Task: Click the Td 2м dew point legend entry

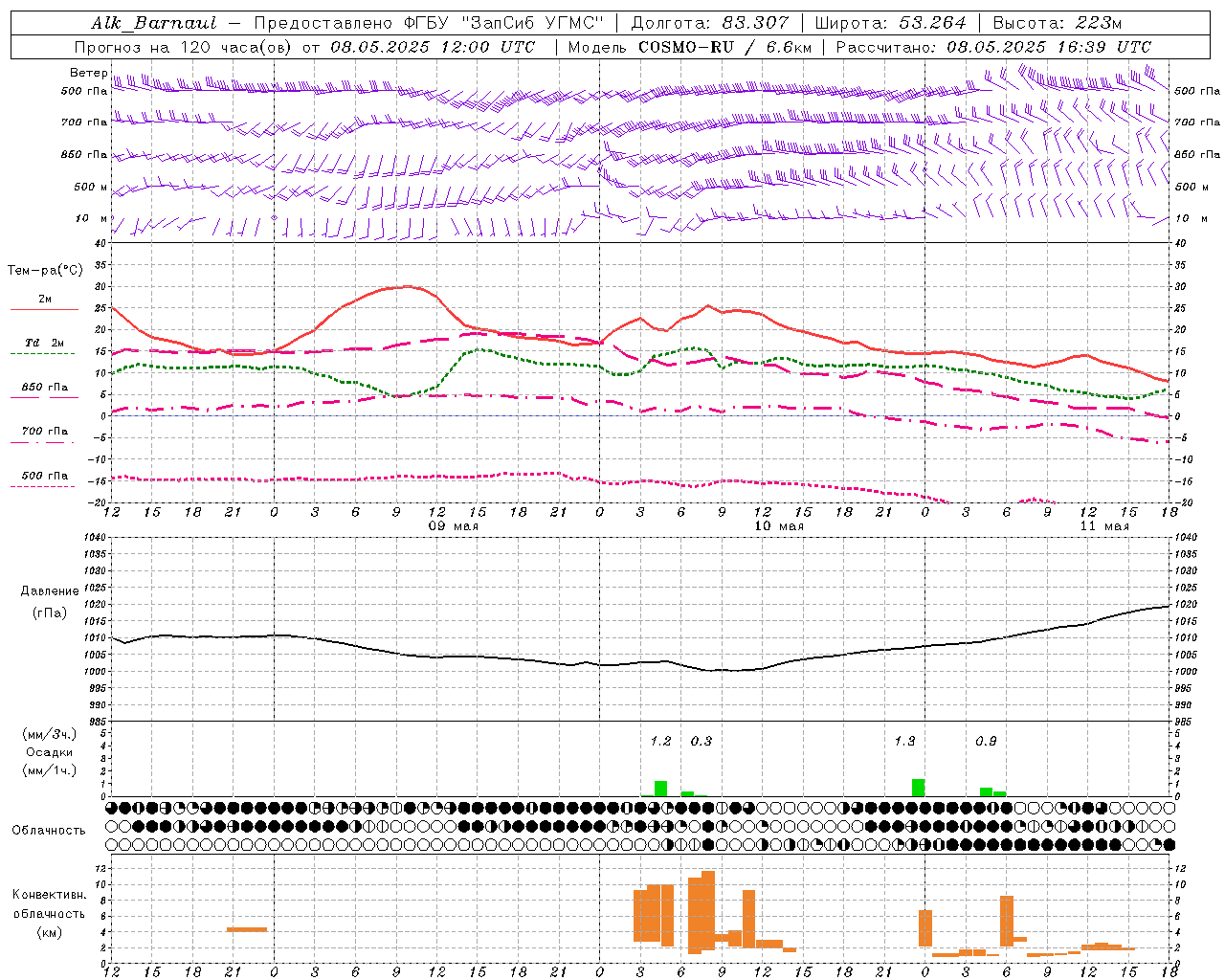Action: tap(44, 343)
